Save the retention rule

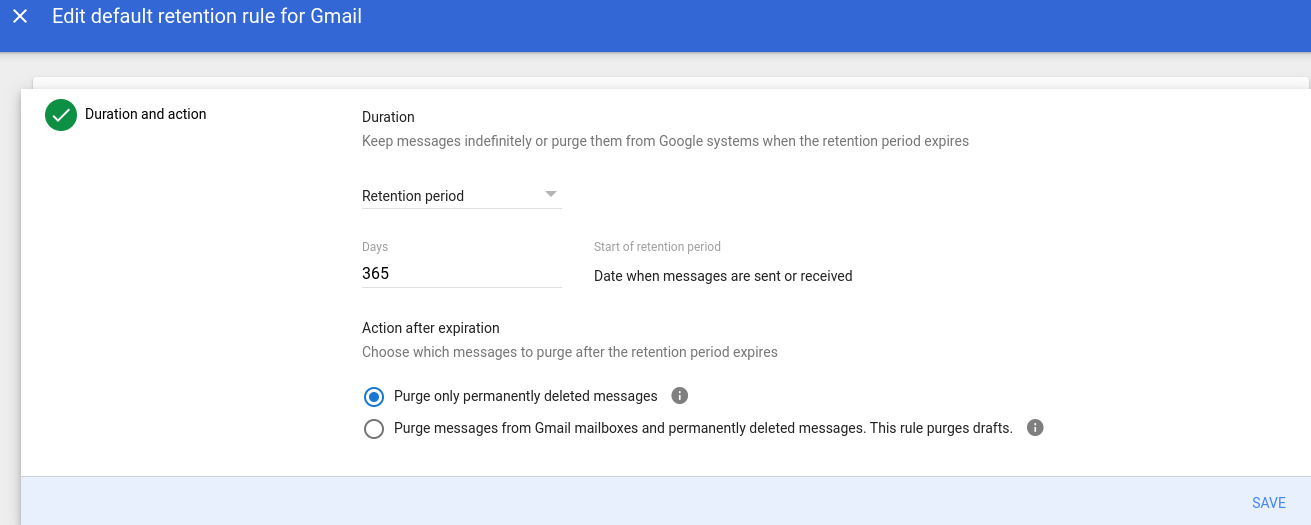pyautogui.click(x=1269, y=503)
